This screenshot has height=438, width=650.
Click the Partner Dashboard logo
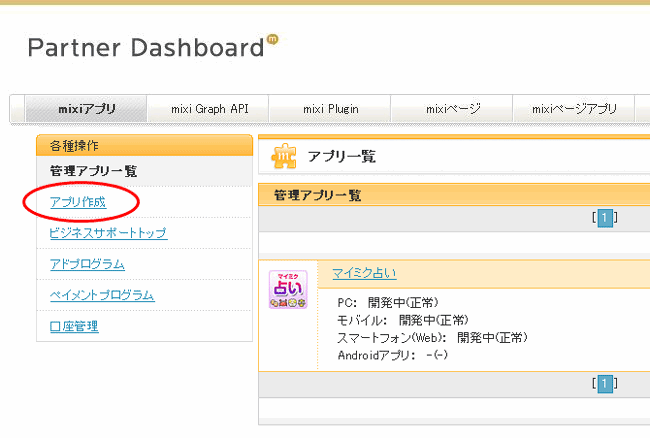coord(152,47)
